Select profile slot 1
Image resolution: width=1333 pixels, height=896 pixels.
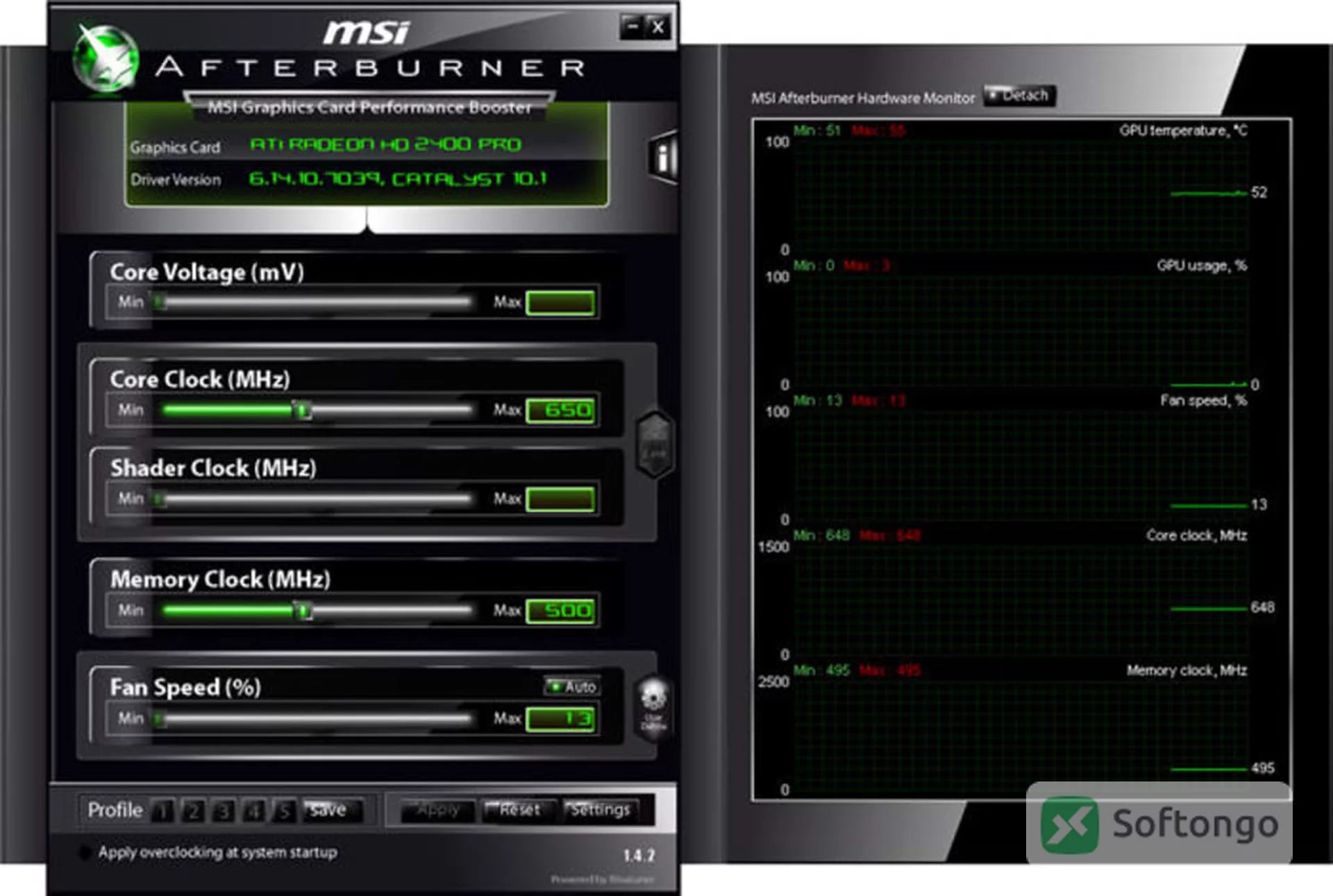pyautogui.click(x=163, y=811)
